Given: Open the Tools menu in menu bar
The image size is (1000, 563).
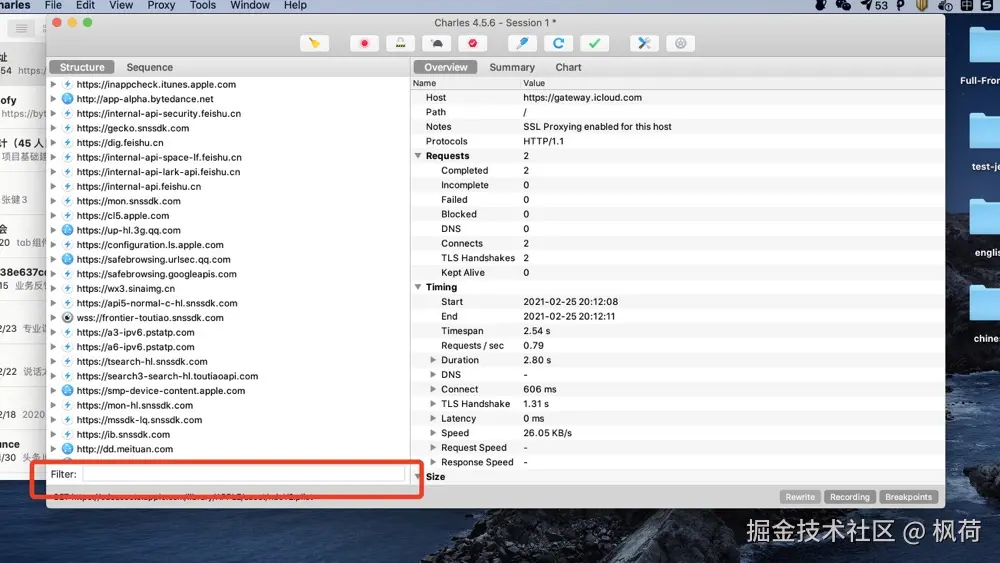Looking at the screenshot, I should (202, 5).
